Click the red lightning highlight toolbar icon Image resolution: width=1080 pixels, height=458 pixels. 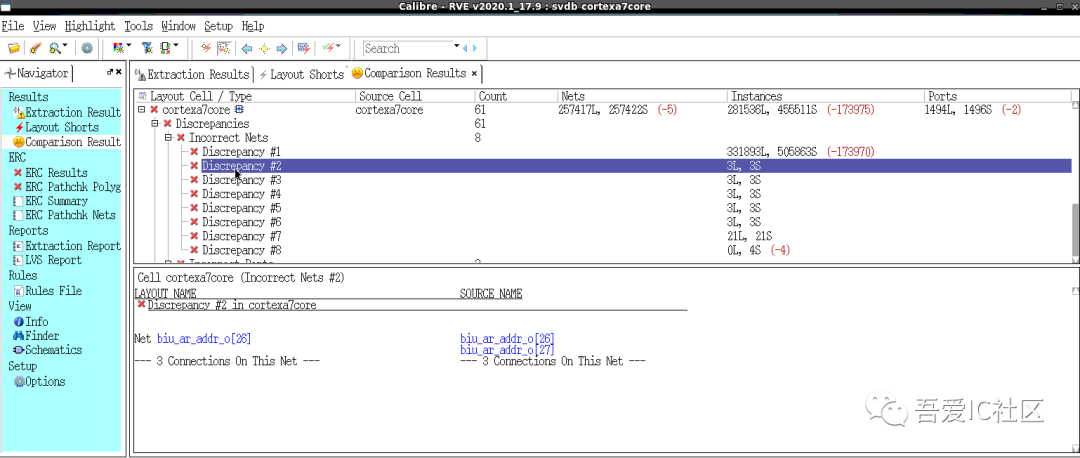[x=205, y=48]
